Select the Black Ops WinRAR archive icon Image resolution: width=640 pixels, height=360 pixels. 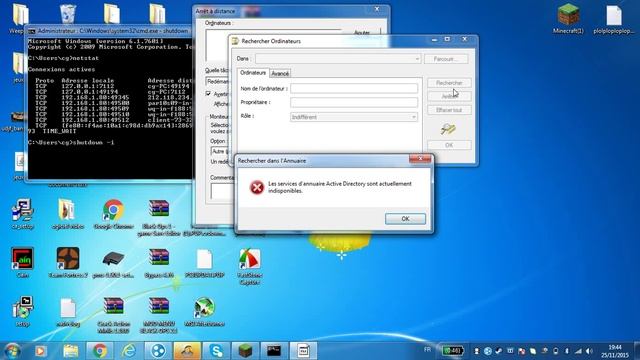pyautogui.click(x=159, y=218)
